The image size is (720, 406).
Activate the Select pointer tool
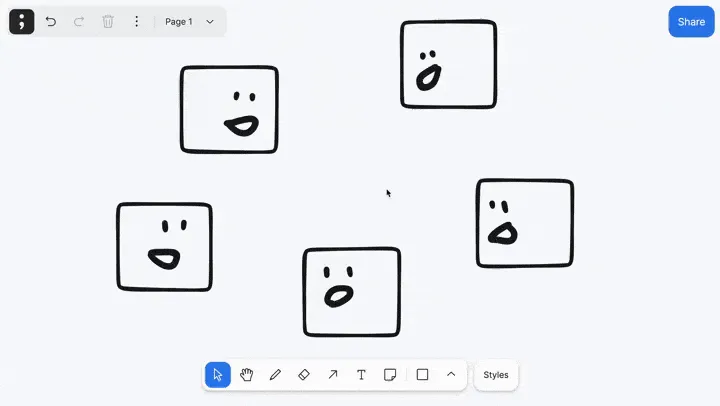(217, 375)
